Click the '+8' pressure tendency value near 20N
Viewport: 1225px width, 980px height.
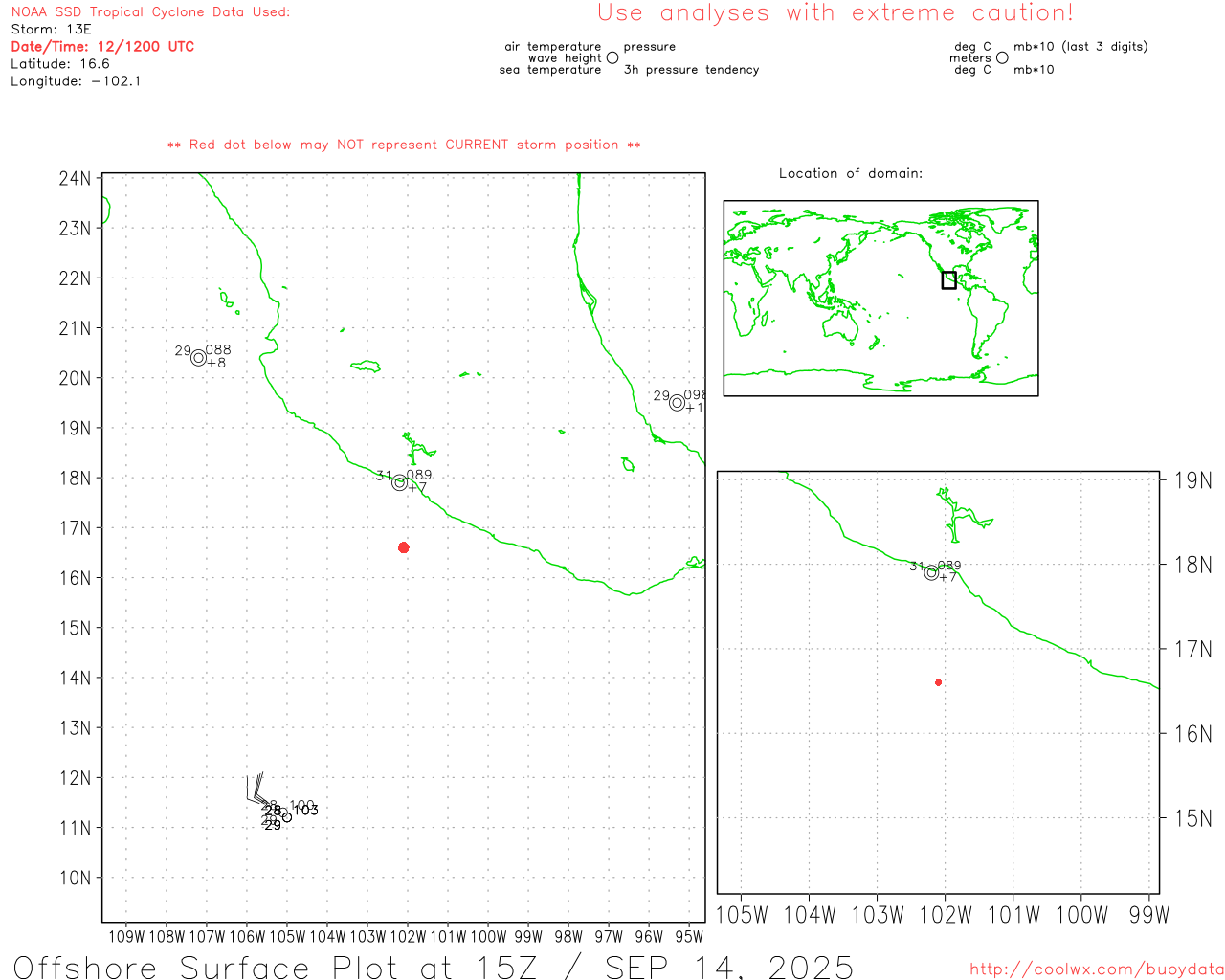216,363
